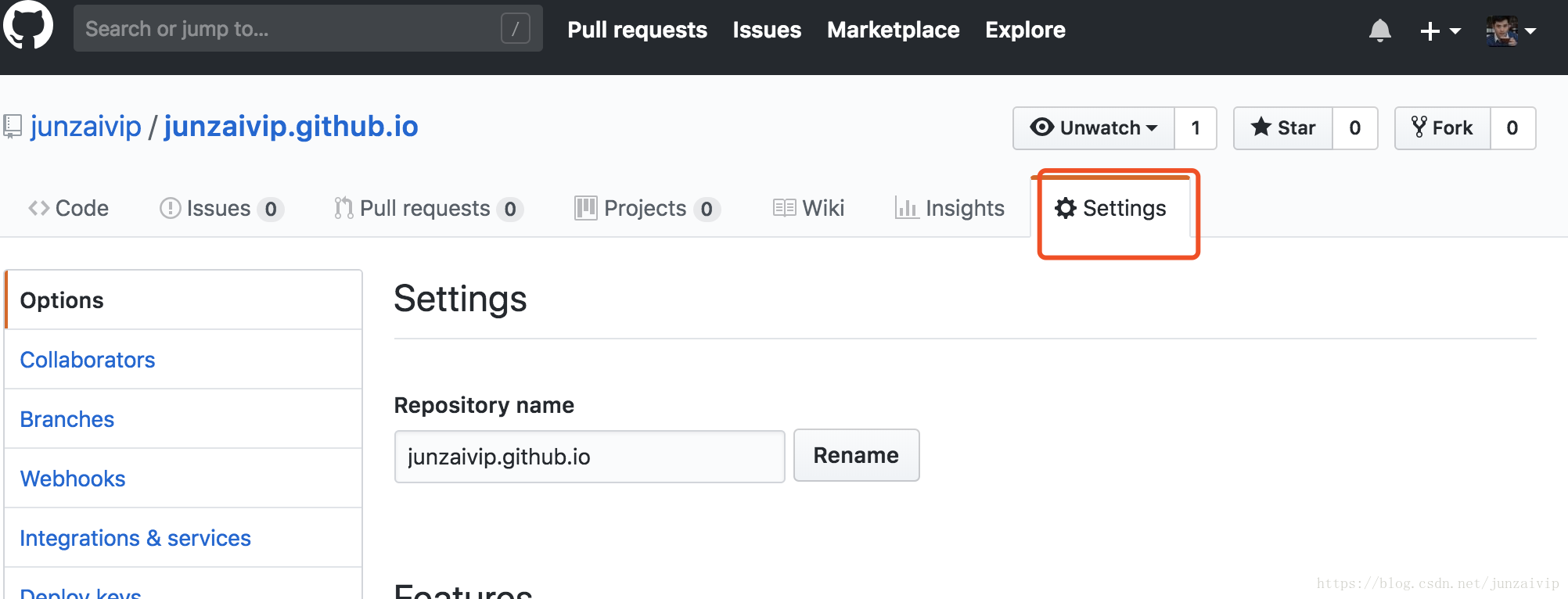This screenshot has width=1568, height=599.
Task: Click the GitHub Octocat logo
Action: tap(28, 25)
